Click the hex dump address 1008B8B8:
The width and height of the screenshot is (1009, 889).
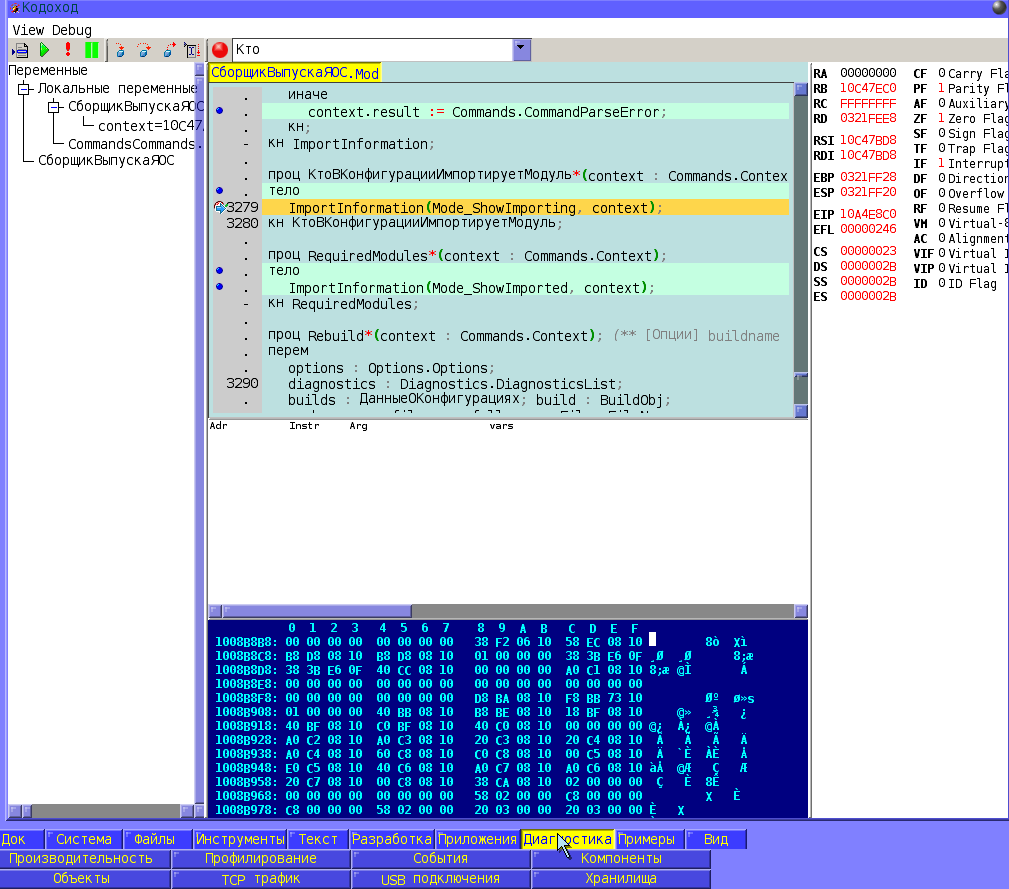click(x=246, y=641)
